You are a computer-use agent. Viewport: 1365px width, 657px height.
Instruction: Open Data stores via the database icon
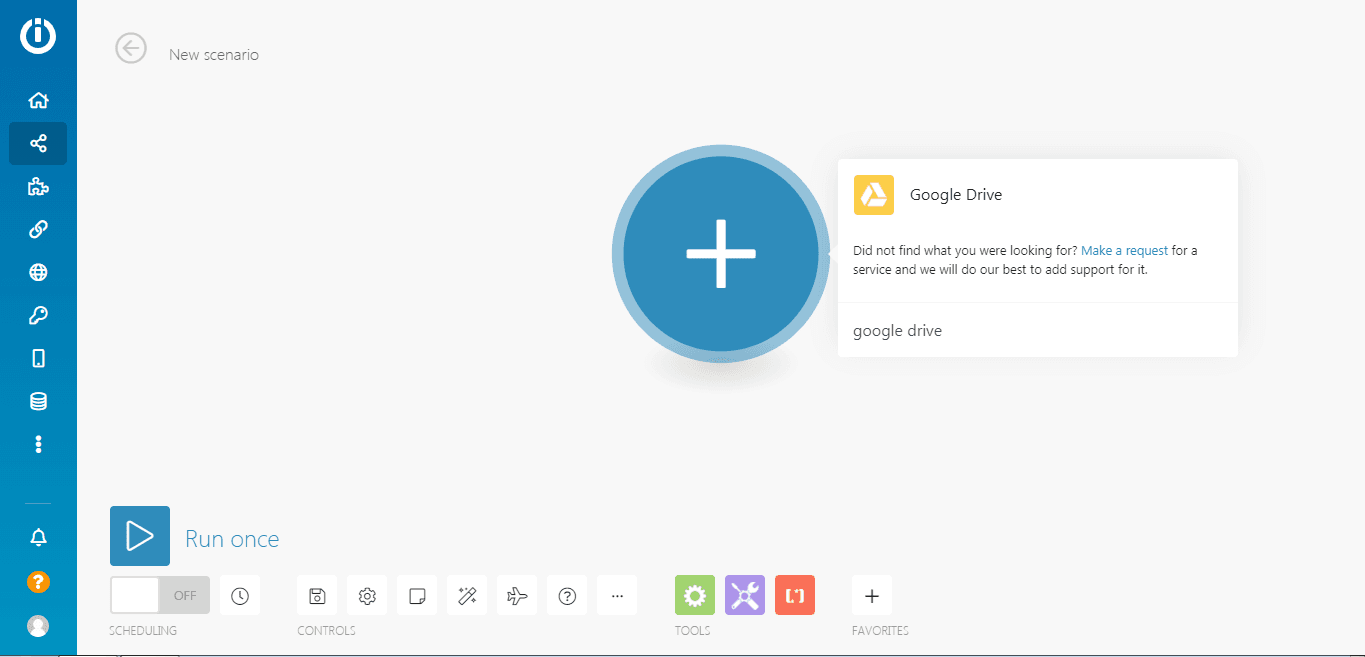[38, 401]
